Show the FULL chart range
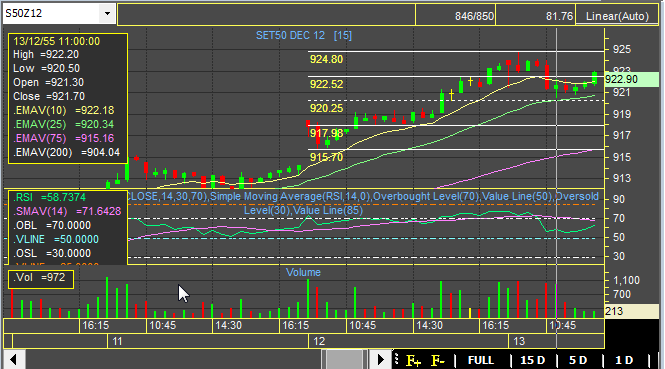The height and width of the screenshot is (369, 665). point(481,360)
